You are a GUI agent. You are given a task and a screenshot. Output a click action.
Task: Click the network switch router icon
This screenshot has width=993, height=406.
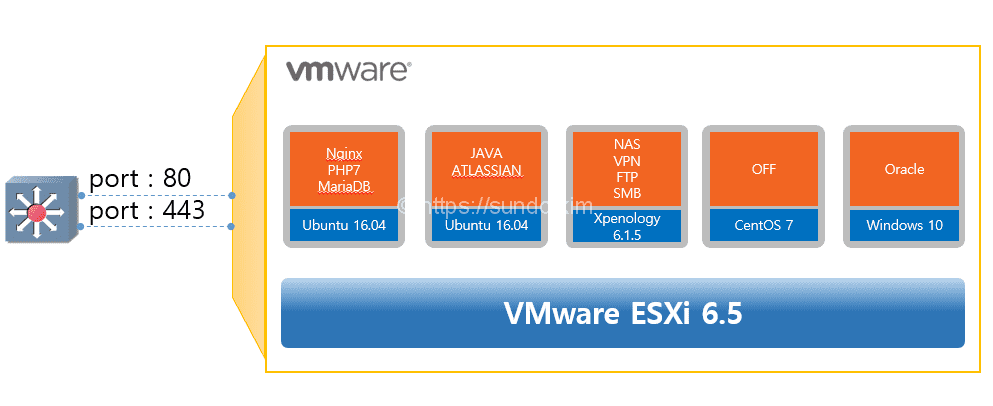coord(41,210)
